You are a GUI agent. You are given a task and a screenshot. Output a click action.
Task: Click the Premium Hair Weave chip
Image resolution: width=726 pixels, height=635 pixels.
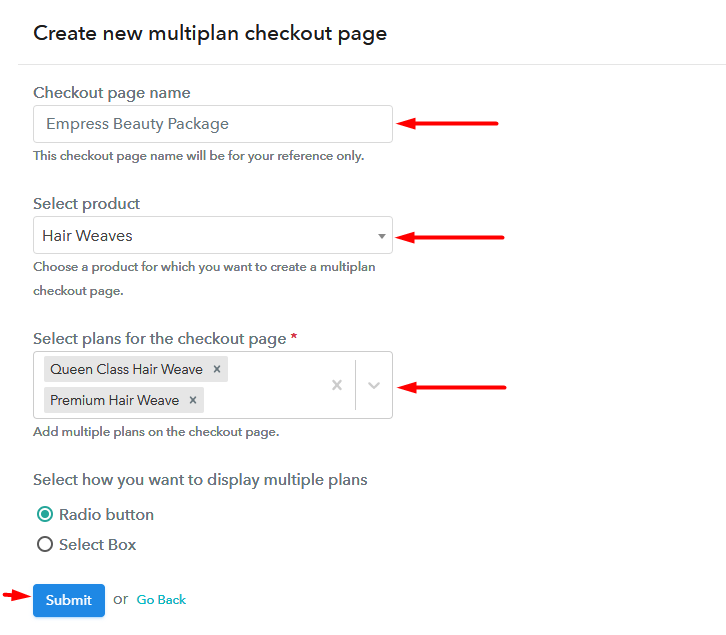[x=114, y=400]
